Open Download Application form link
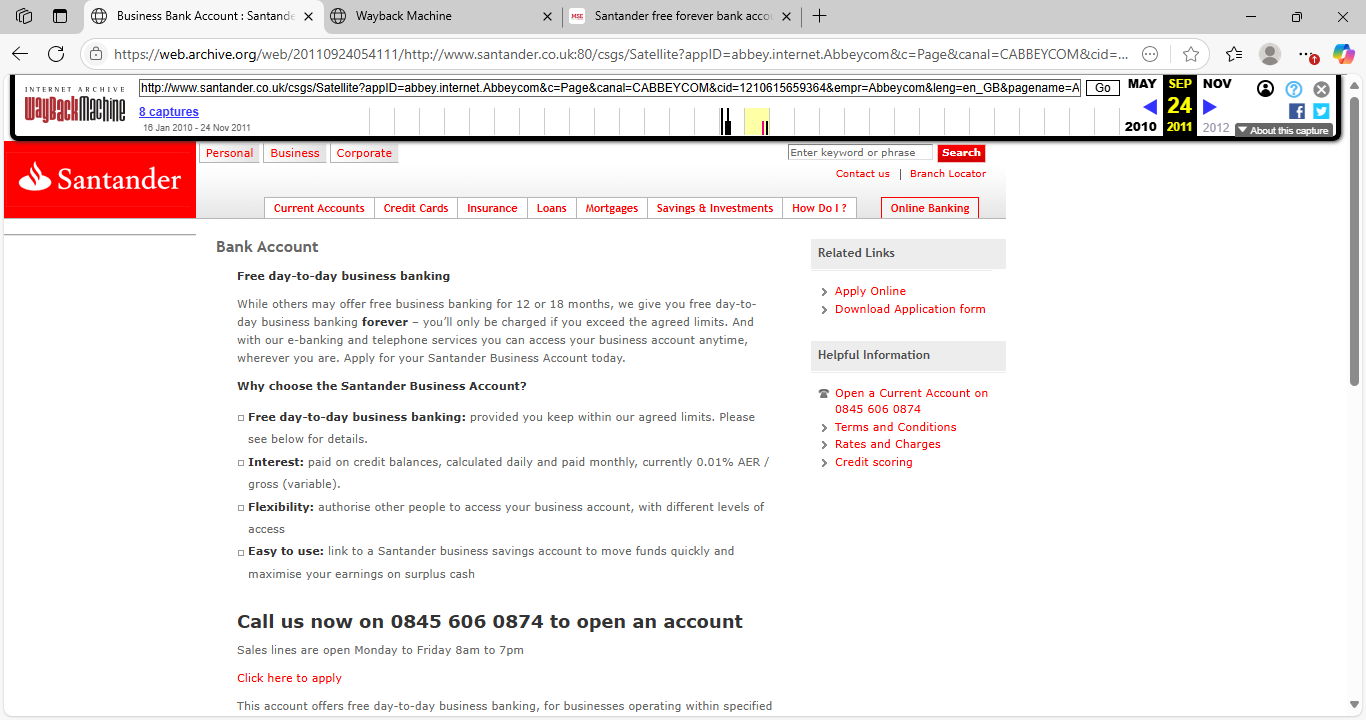 [910, 309]
